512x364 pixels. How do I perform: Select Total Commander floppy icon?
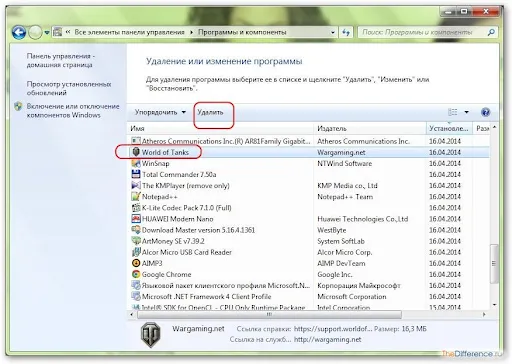tap(136, 174)
